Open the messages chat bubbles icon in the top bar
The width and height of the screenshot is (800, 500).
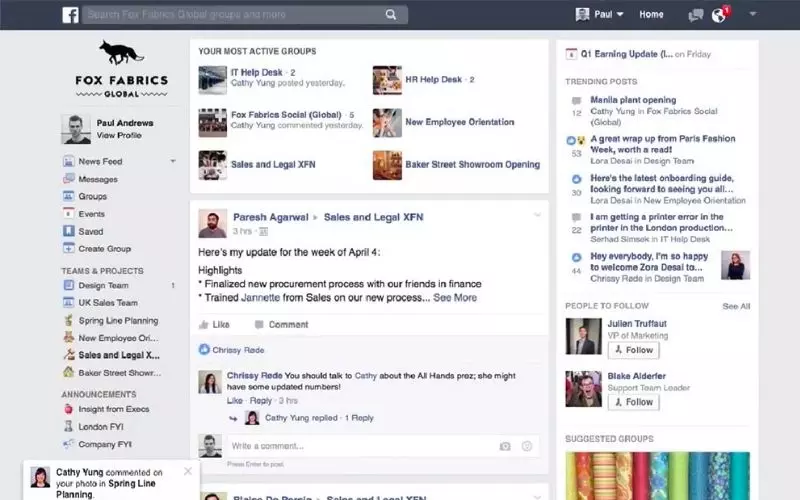[x=695, y=15]
